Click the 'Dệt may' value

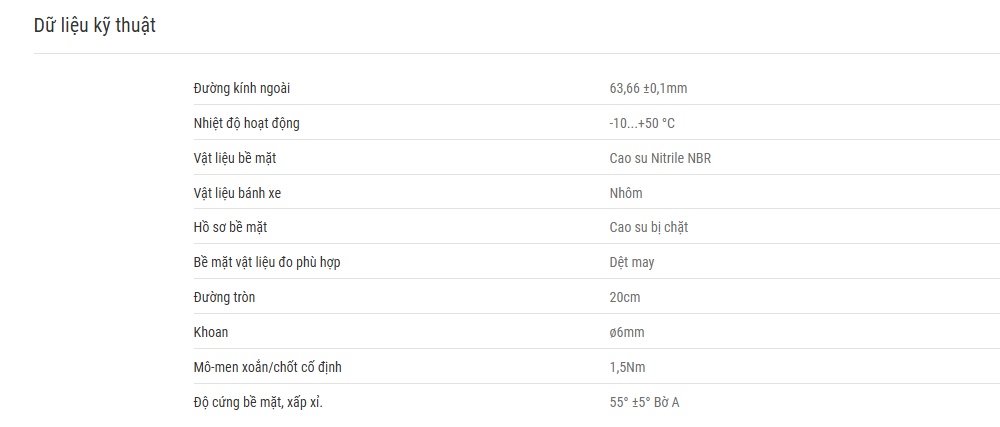click(x=632, y=263)
